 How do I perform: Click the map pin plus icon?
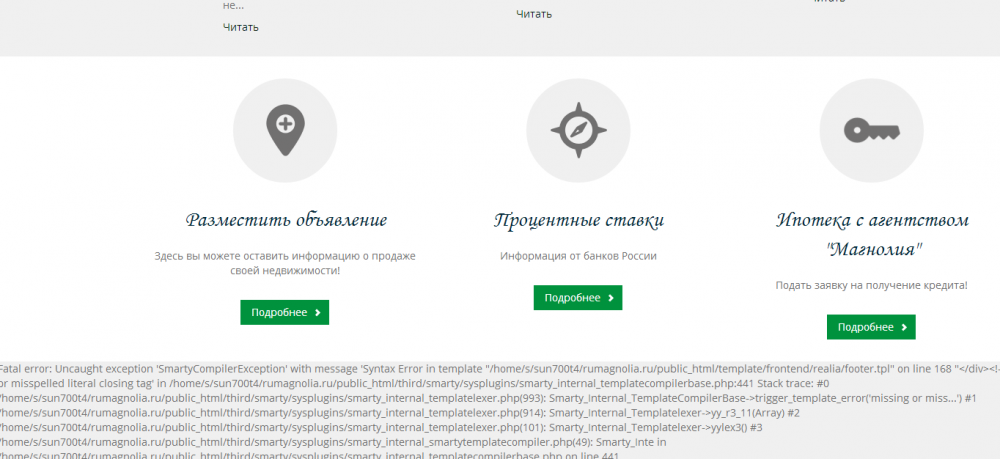click(285, 130)
